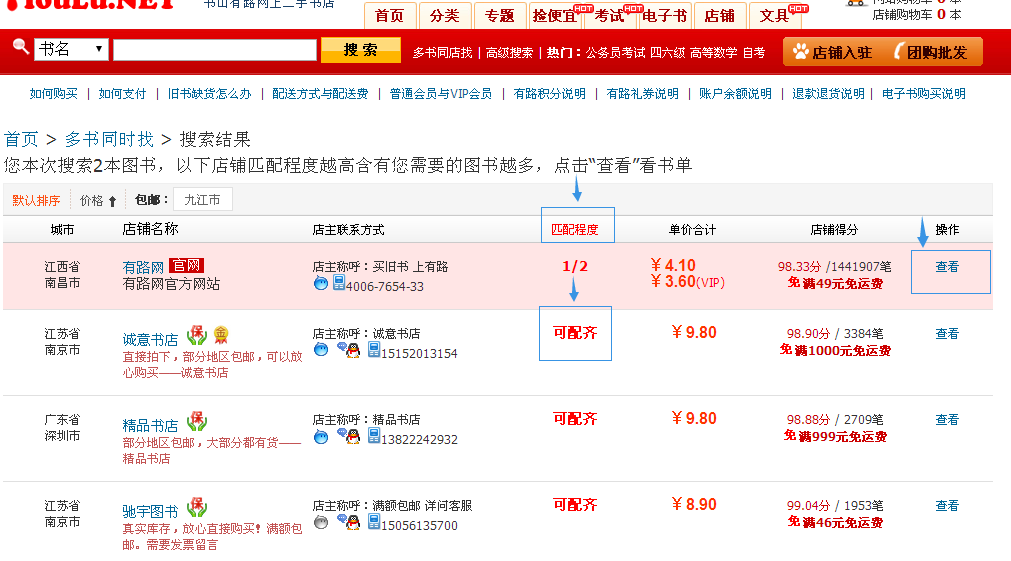Click the 保 guarantee icon next to 精品书店
Screen dimensions: 1011x561
pyautogui.click(x=197, y=421)
